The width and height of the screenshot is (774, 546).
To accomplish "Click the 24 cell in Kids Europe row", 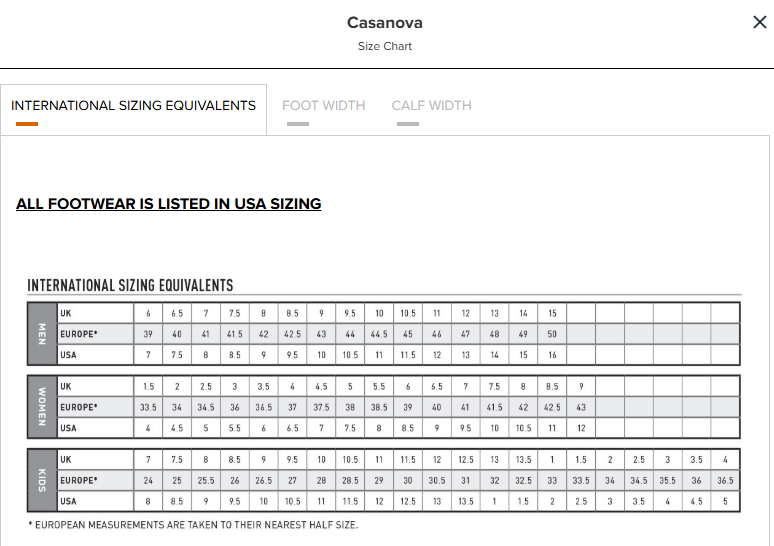I will point(148,480).
